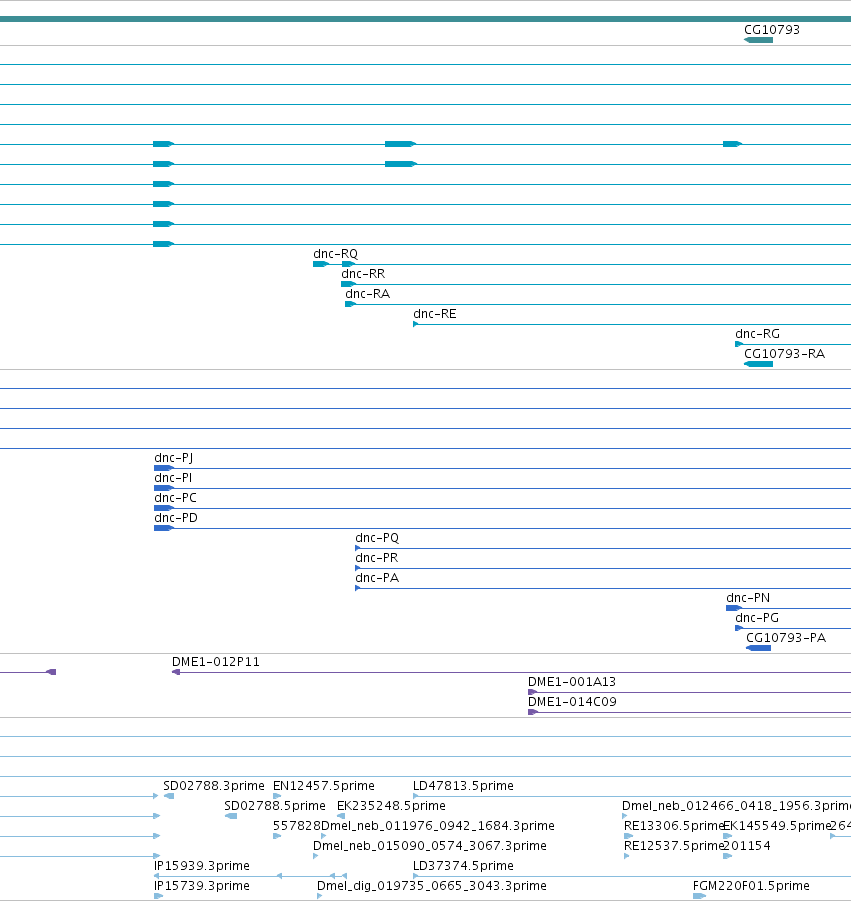851x901 pixels.
Task: Select the dnc-PQ protein label
Action: (x=377, y=538)
